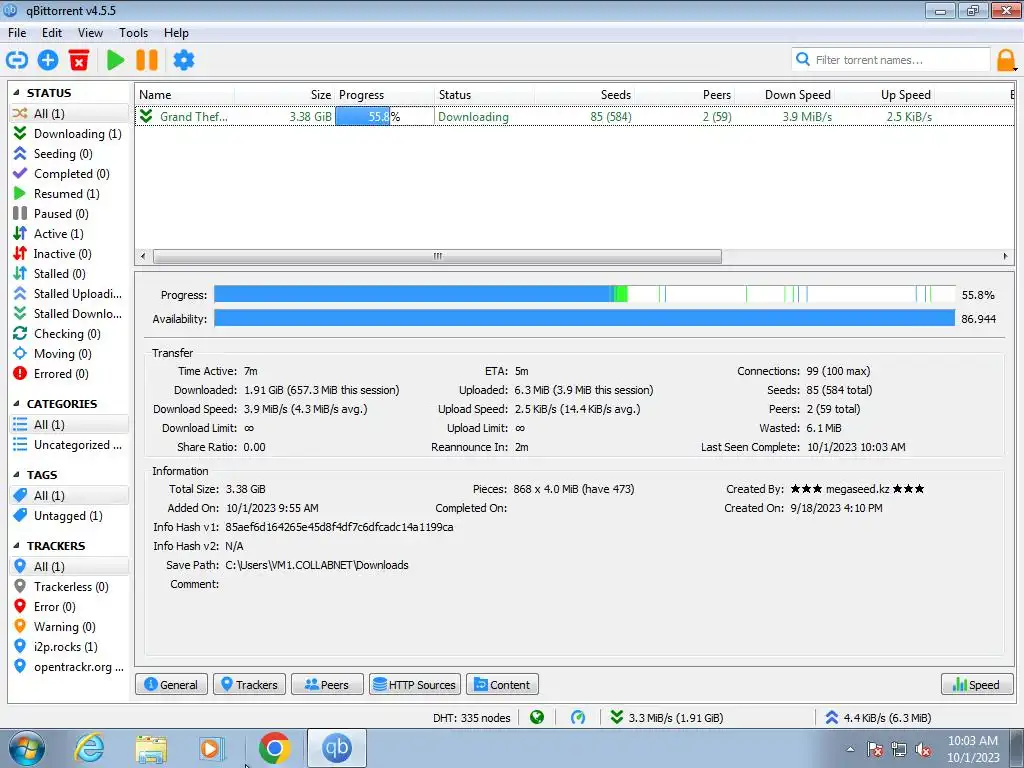Click red Remove torrent trash icon
This screenshot has width=1024, height=768.
(x=79, y=60)
